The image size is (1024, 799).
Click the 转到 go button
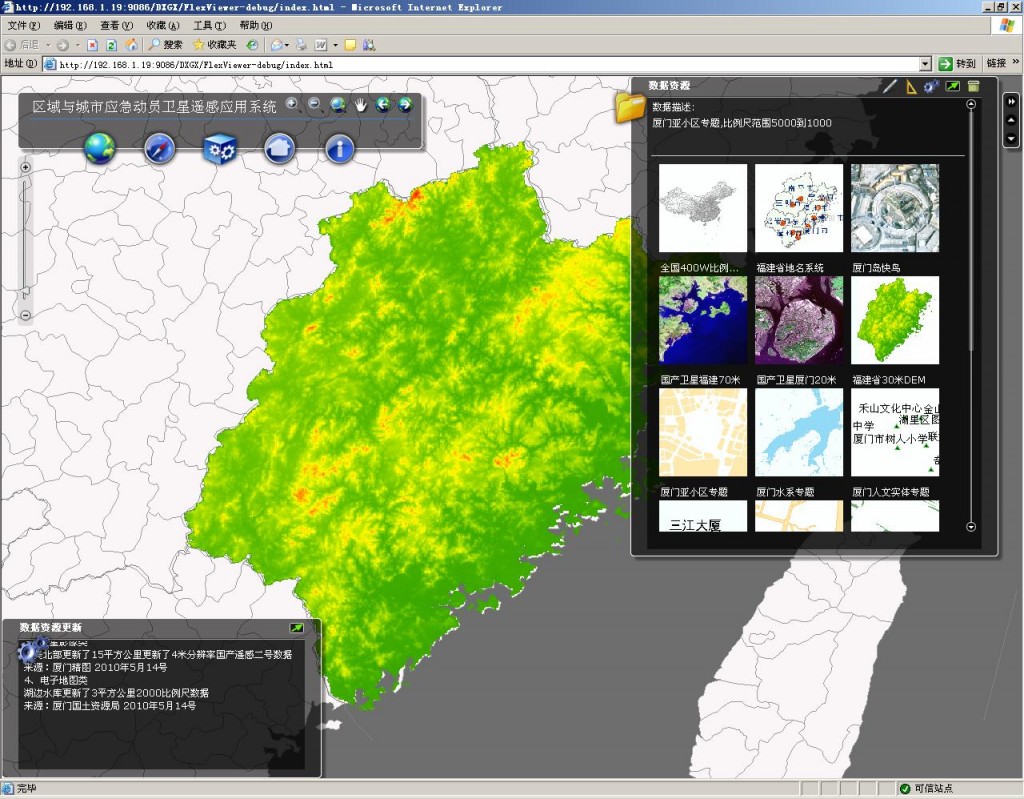tap(957, 64)
